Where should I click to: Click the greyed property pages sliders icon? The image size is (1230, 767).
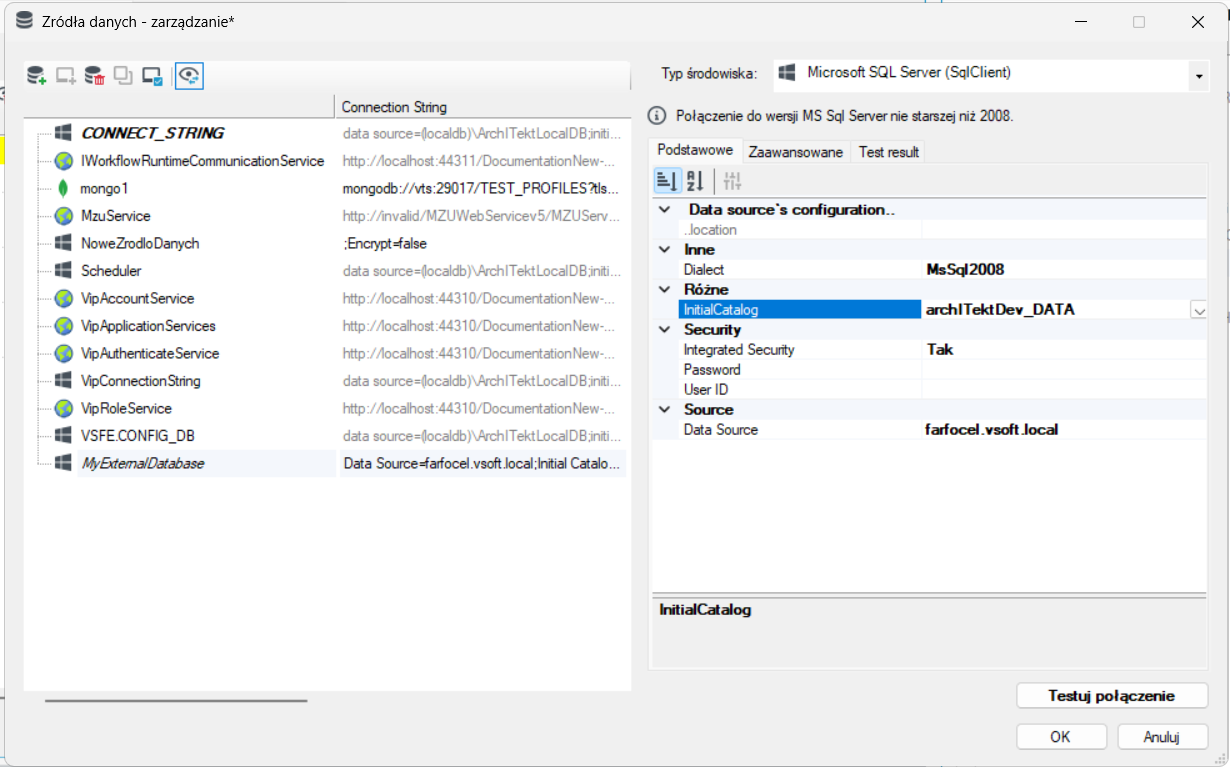[x=732, y=181]
